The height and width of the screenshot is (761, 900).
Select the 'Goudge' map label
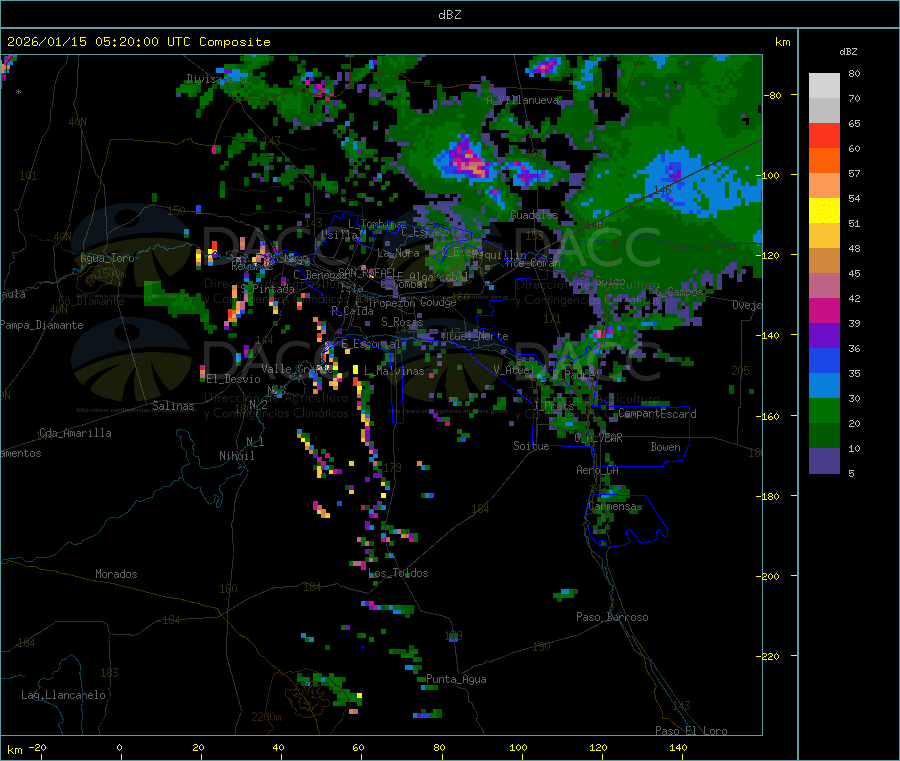(x=437, y=302)
